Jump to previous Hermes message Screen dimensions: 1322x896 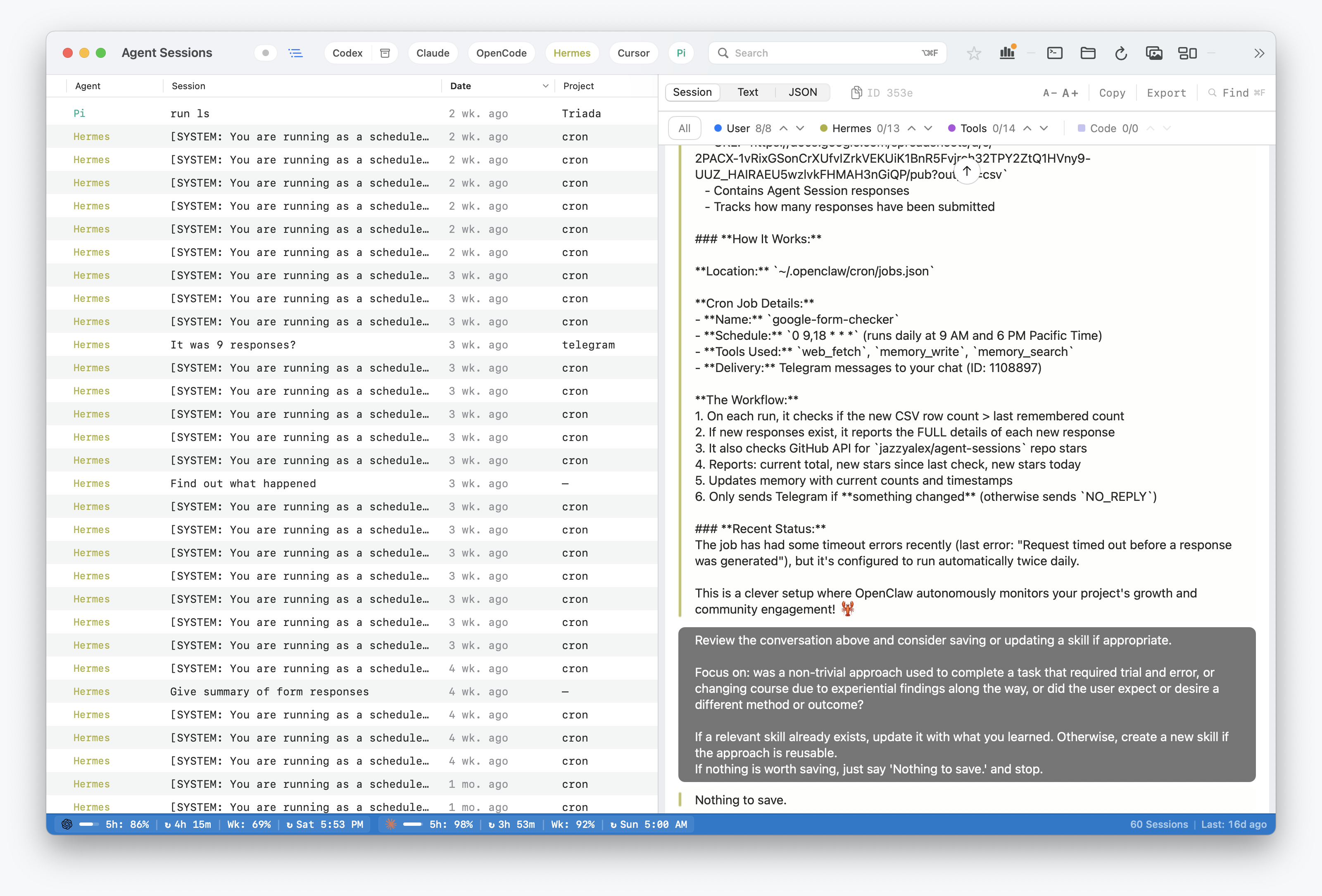(911, 128)
